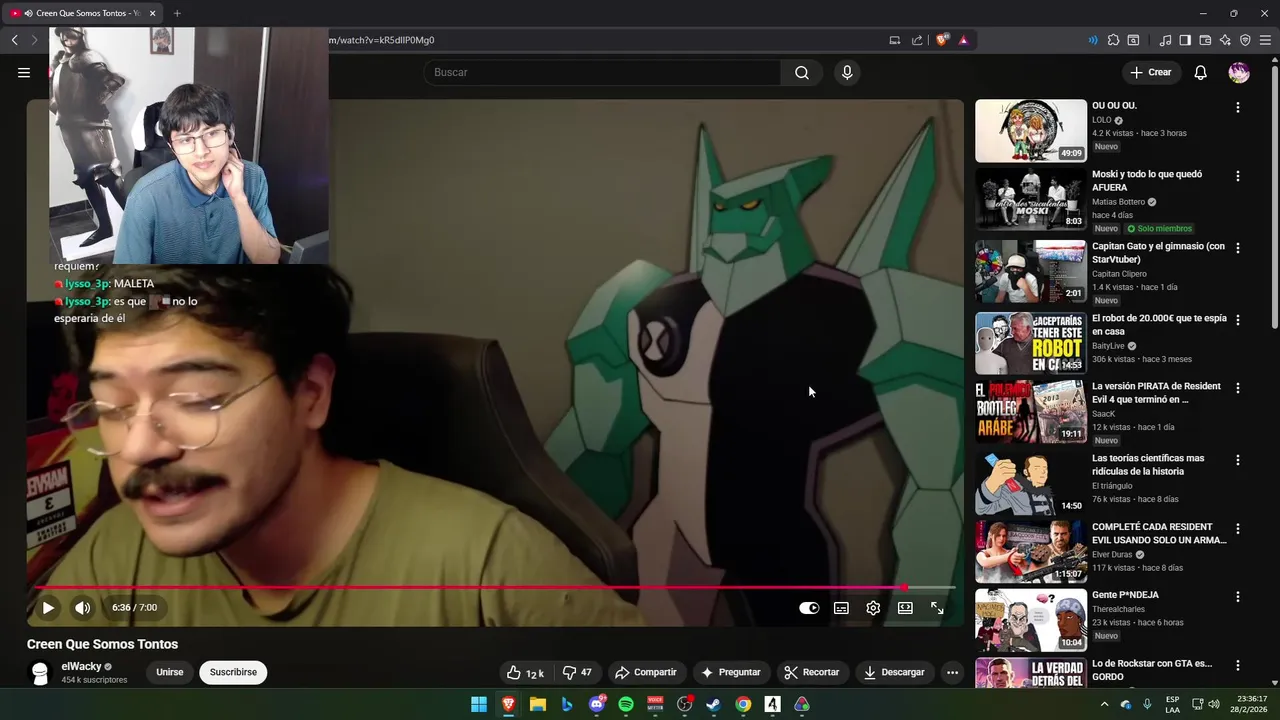Open options for 'COMPLETÉ CADA RESIDENT EVIL' video
Viewport: 1280px width, 720px height.
tap(1237, 528)
